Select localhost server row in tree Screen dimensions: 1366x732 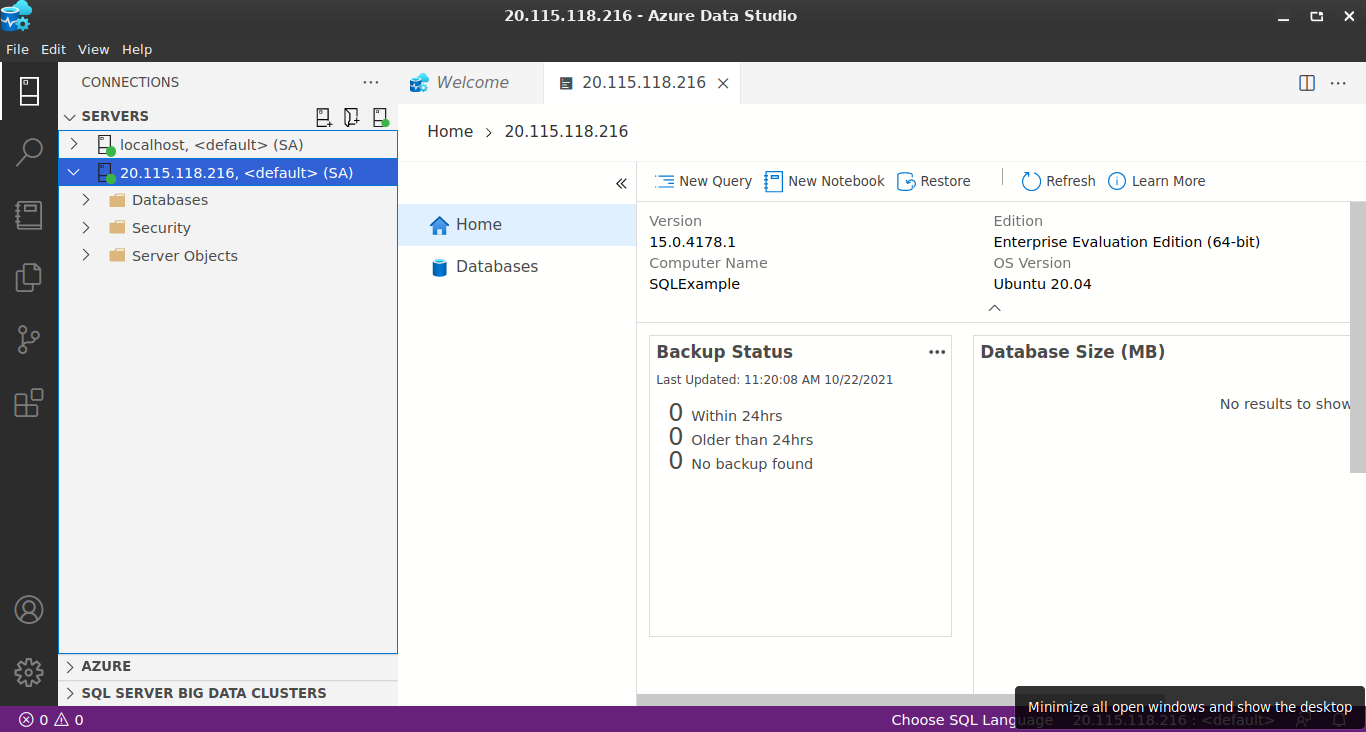tap(228, 144)
